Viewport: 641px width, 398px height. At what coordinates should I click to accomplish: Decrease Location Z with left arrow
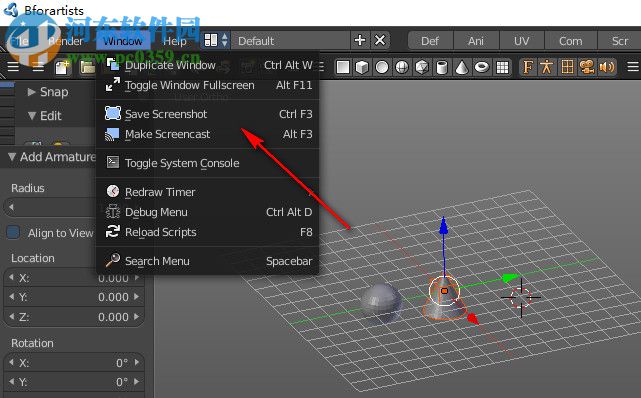pos(11,317)
